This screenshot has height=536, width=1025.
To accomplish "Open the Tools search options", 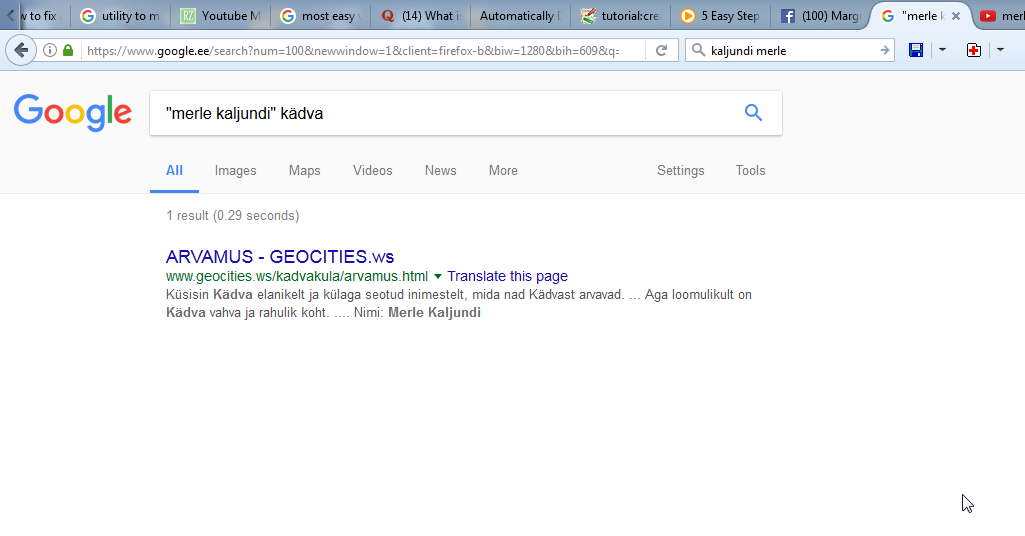I will 750,170.
